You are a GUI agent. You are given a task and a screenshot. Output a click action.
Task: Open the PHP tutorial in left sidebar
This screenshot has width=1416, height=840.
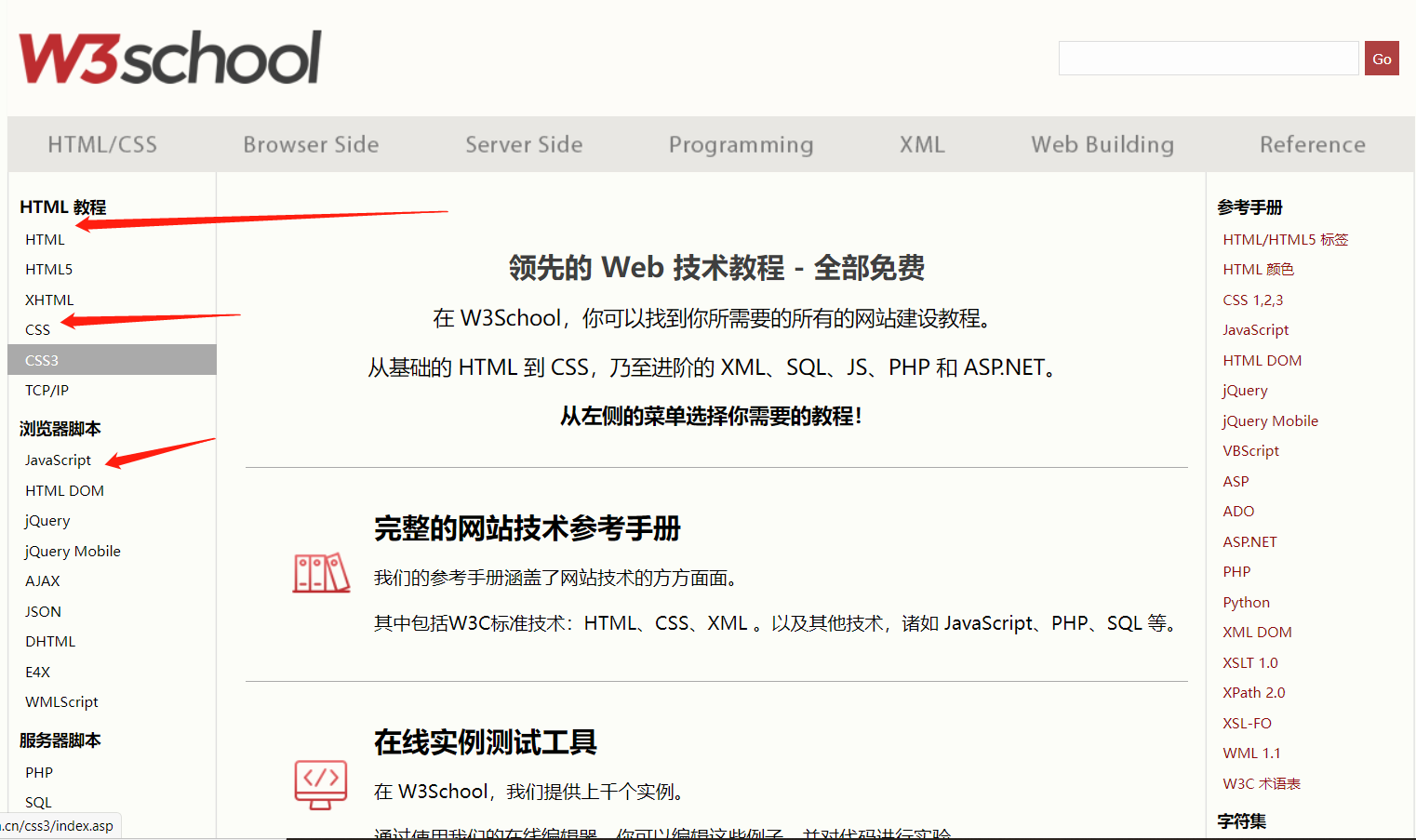pos(39,772)
